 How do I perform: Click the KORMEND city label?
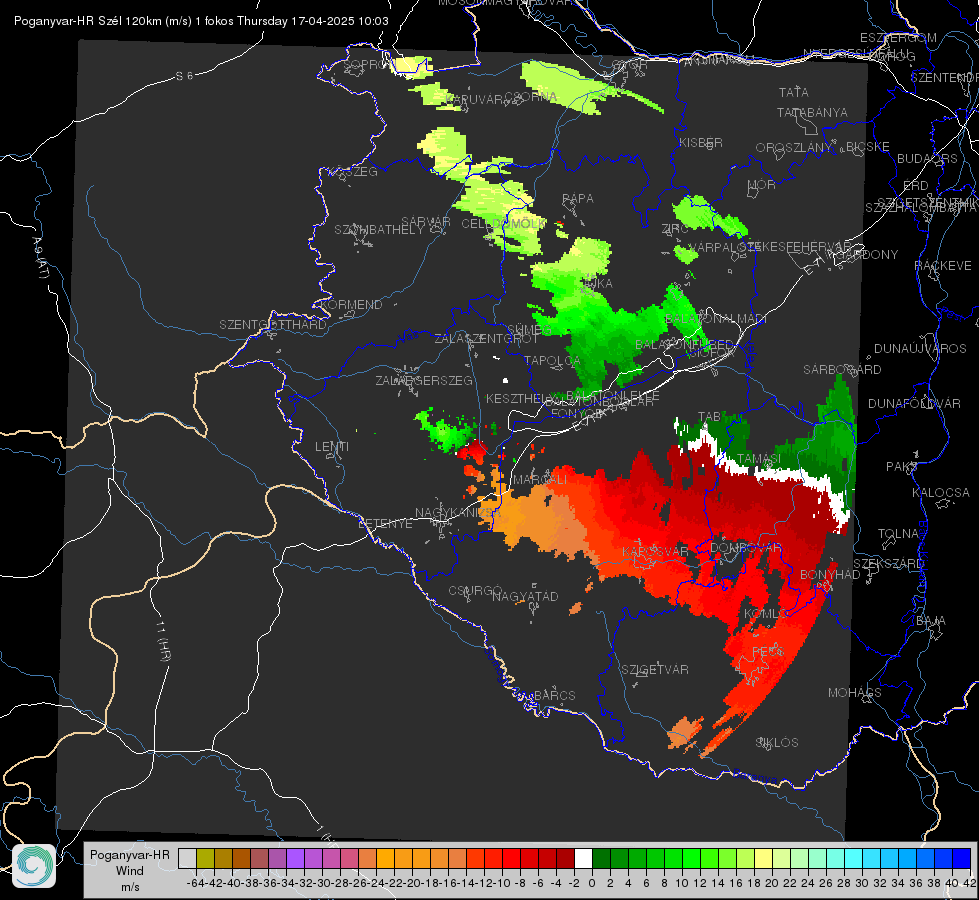click(351, 305)
